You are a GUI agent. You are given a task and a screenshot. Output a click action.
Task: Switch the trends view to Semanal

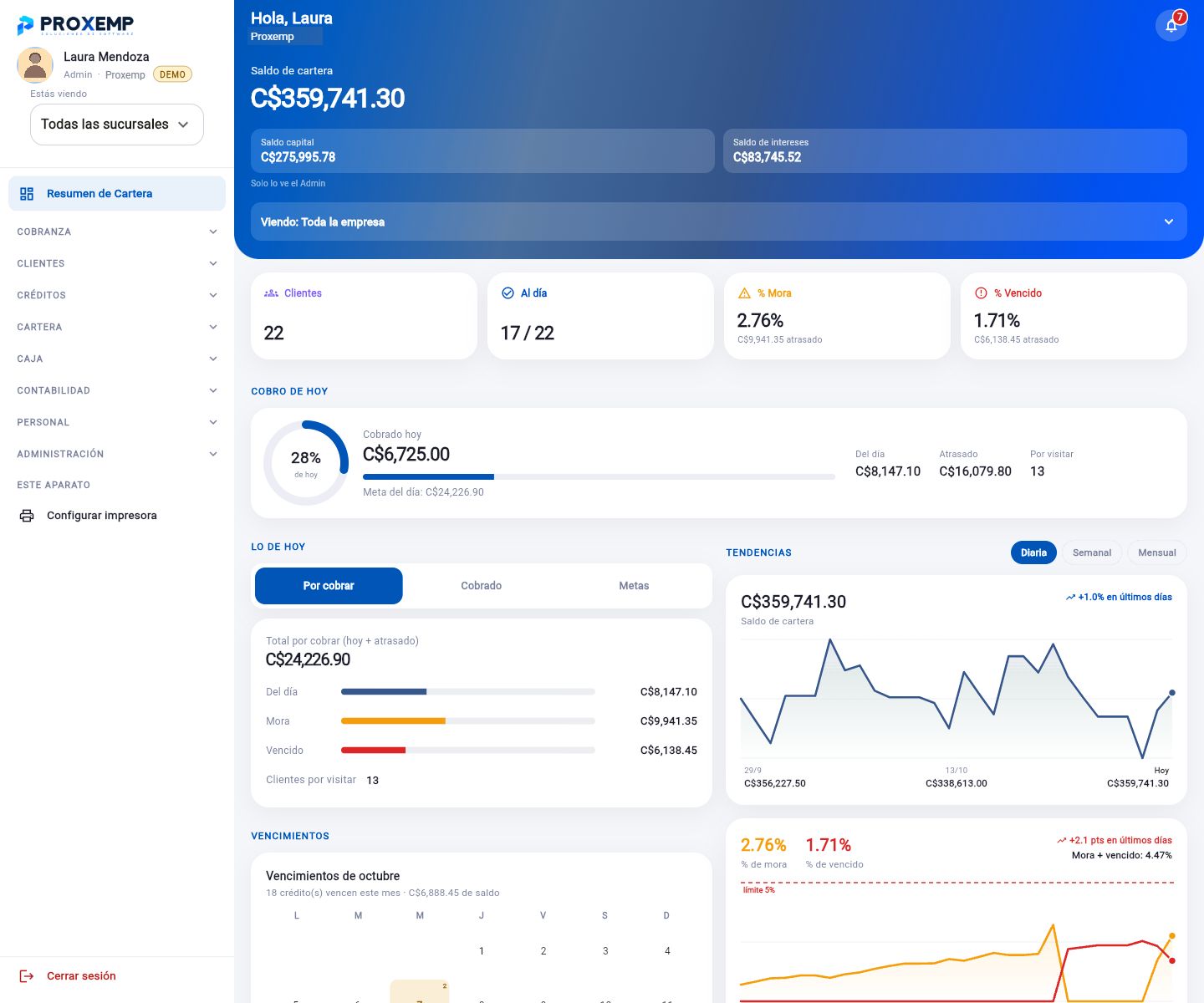(1091, 552)
